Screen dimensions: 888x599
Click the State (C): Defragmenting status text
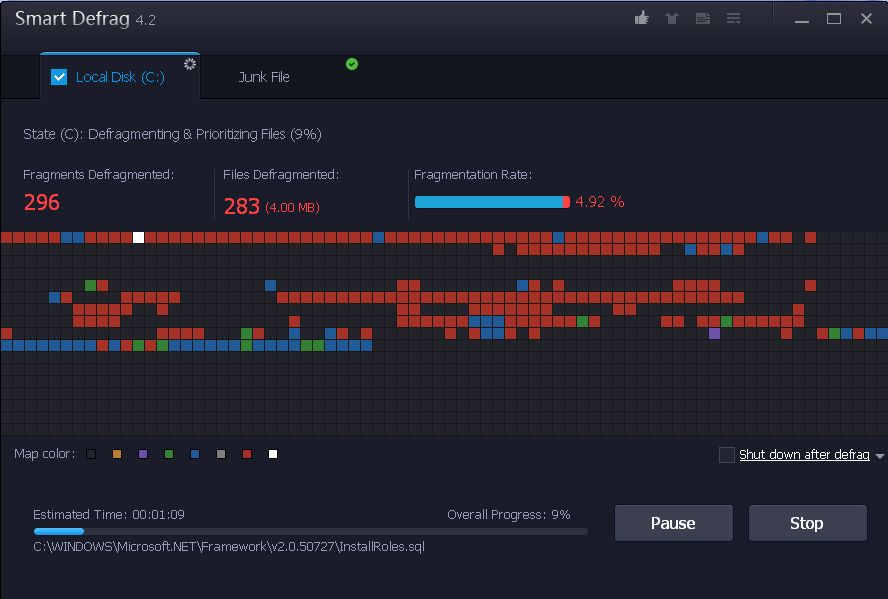[x=172, y=134]
